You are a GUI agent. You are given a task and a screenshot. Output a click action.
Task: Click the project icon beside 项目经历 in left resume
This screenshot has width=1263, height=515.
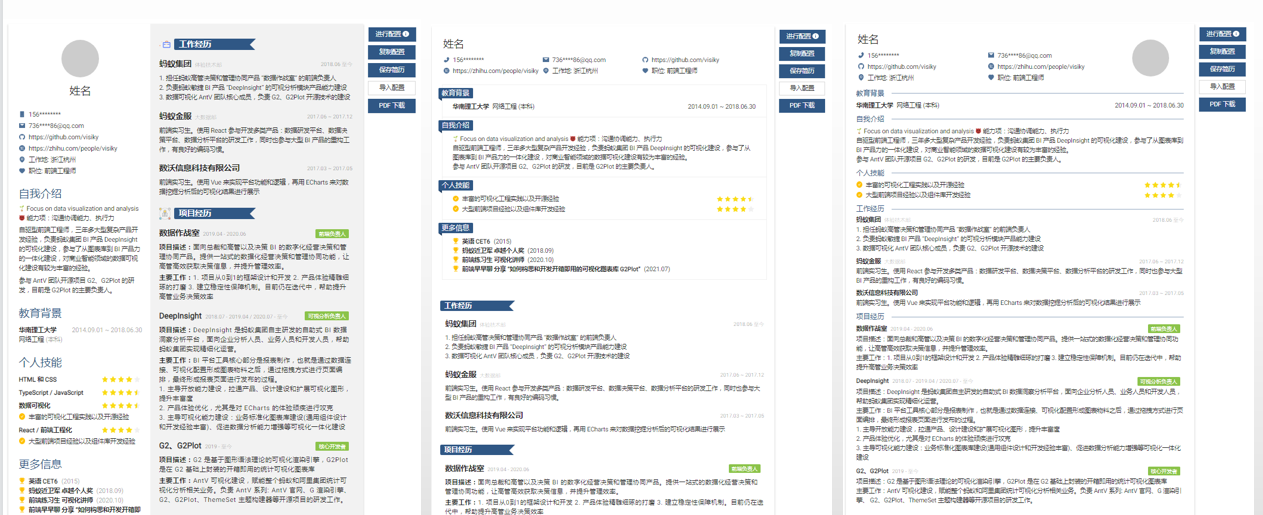[x=165, y=214]
